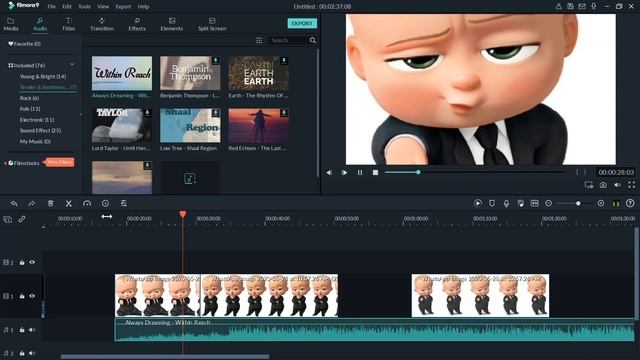Click the render preview icon
Screen dimensions: 640x360
click(x=478, y=203)
